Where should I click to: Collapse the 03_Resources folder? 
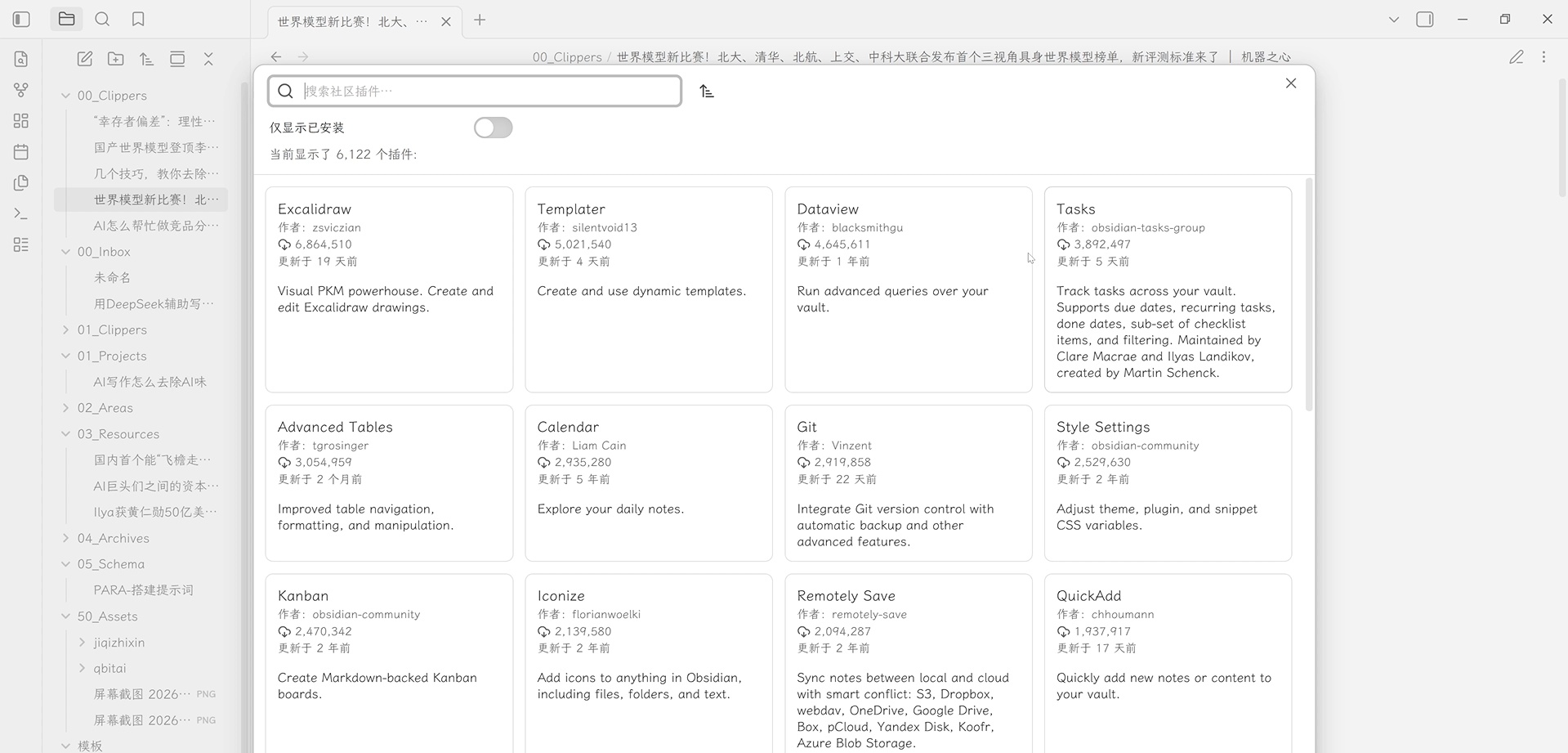click(x=66, y=434)
